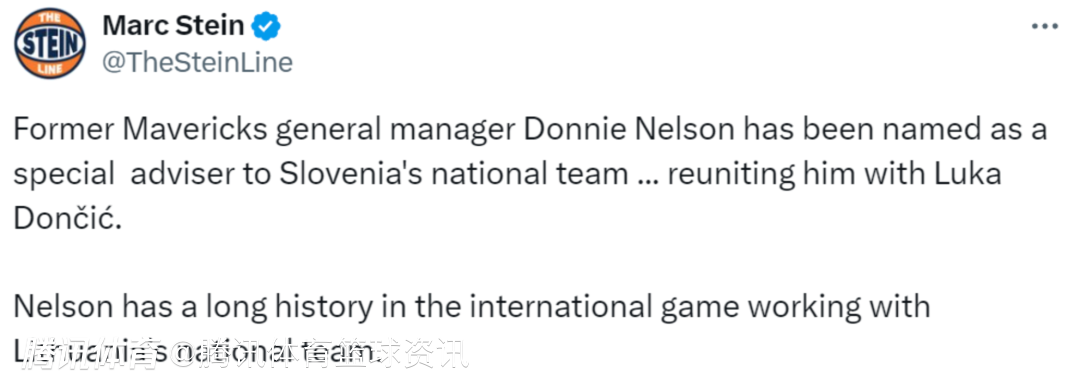Click the blue verified checkmark badge
The width and height of the screenshot is (1080, 389).
coord(265,26)
